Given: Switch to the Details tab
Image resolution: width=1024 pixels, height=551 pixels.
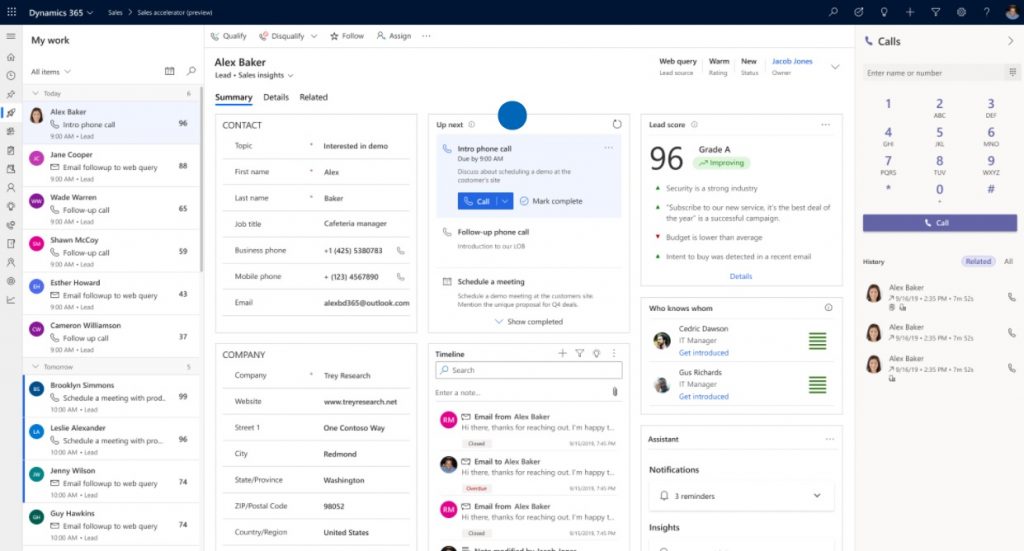Looking at the screenshot, I should coord(276,97).
